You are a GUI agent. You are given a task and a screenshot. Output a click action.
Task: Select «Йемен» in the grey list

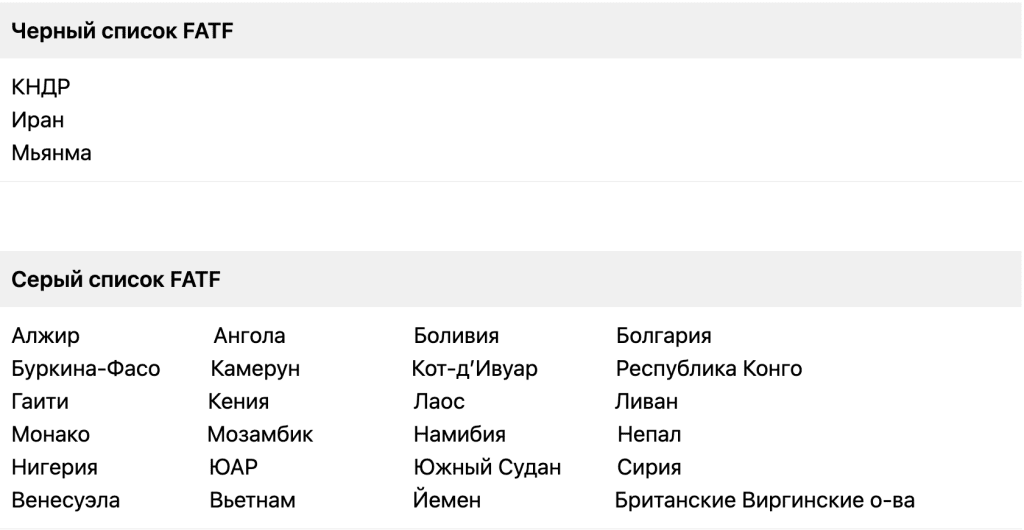tap(447, 499)
